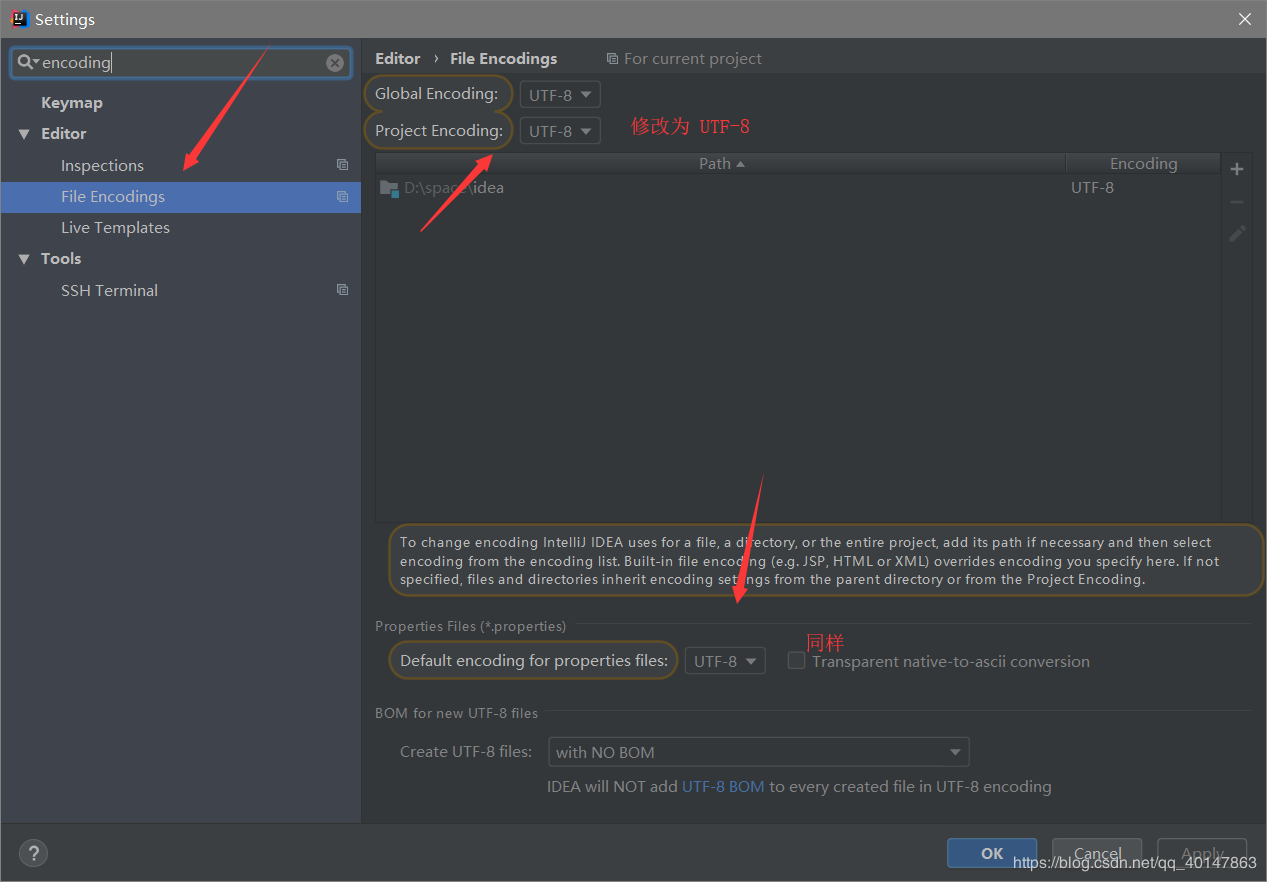The width and height of the screenshot is (1267, 882).
Task: Clear the search field with X icon
Action: pyautogui.click(x=335, y=63)
